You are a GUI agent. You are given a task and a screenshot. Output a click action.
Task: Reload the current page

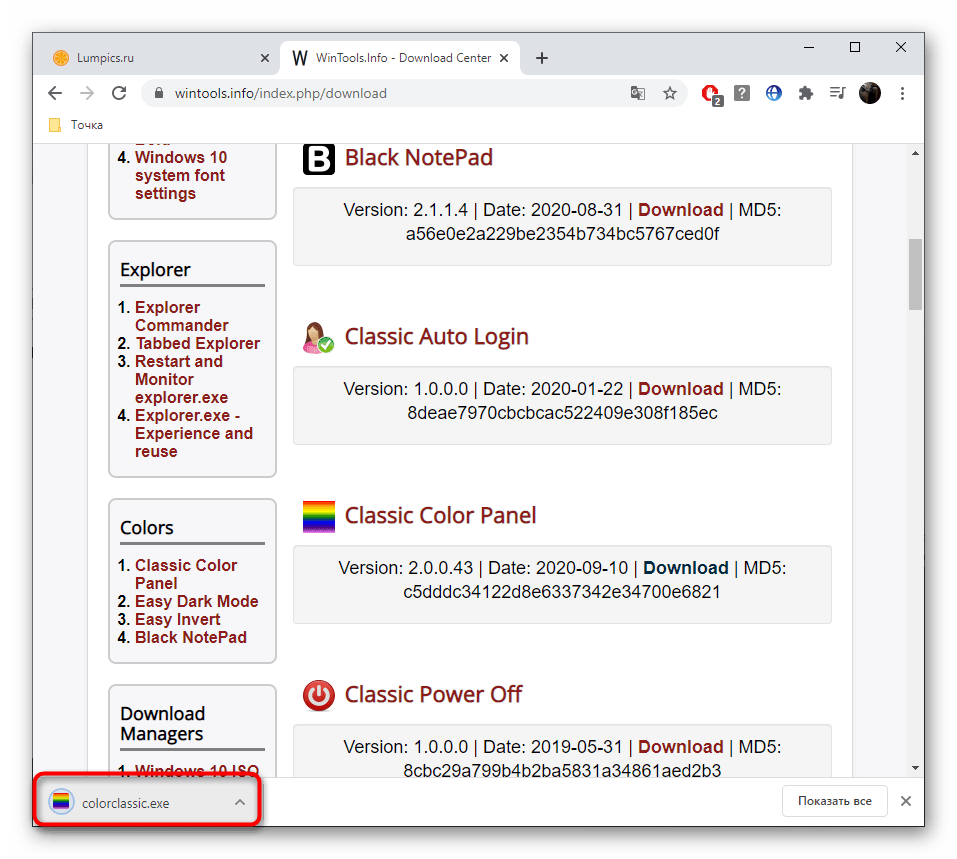(119, 93)
